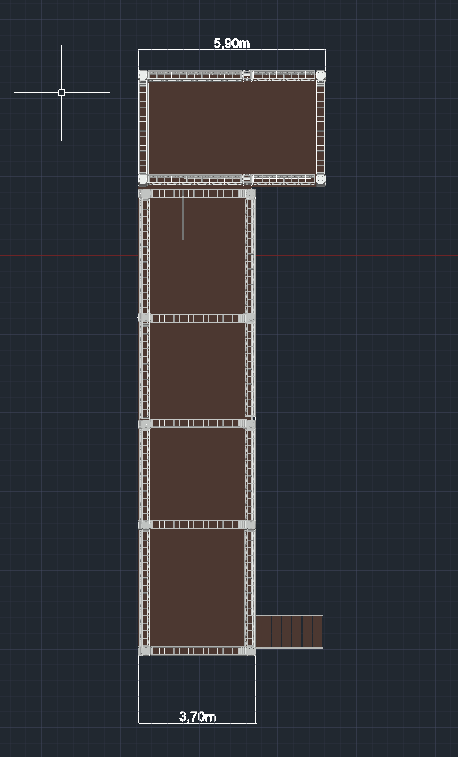Select the right vertical truss of wide platform
This screenshot has height=757, width=458.
point(320,127)
